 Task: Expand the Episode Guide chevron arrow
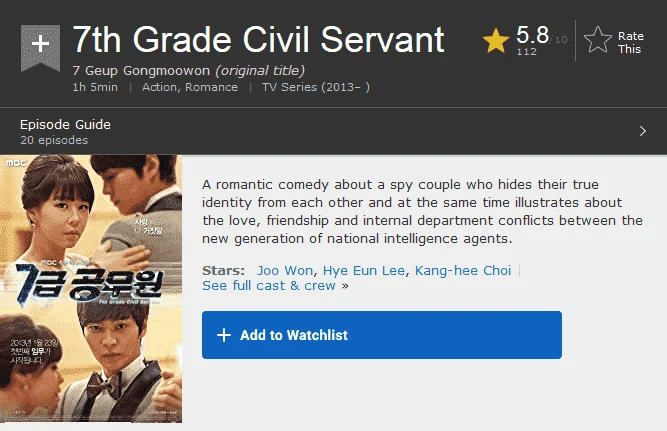pyautogui.click(x=643, y=131)
